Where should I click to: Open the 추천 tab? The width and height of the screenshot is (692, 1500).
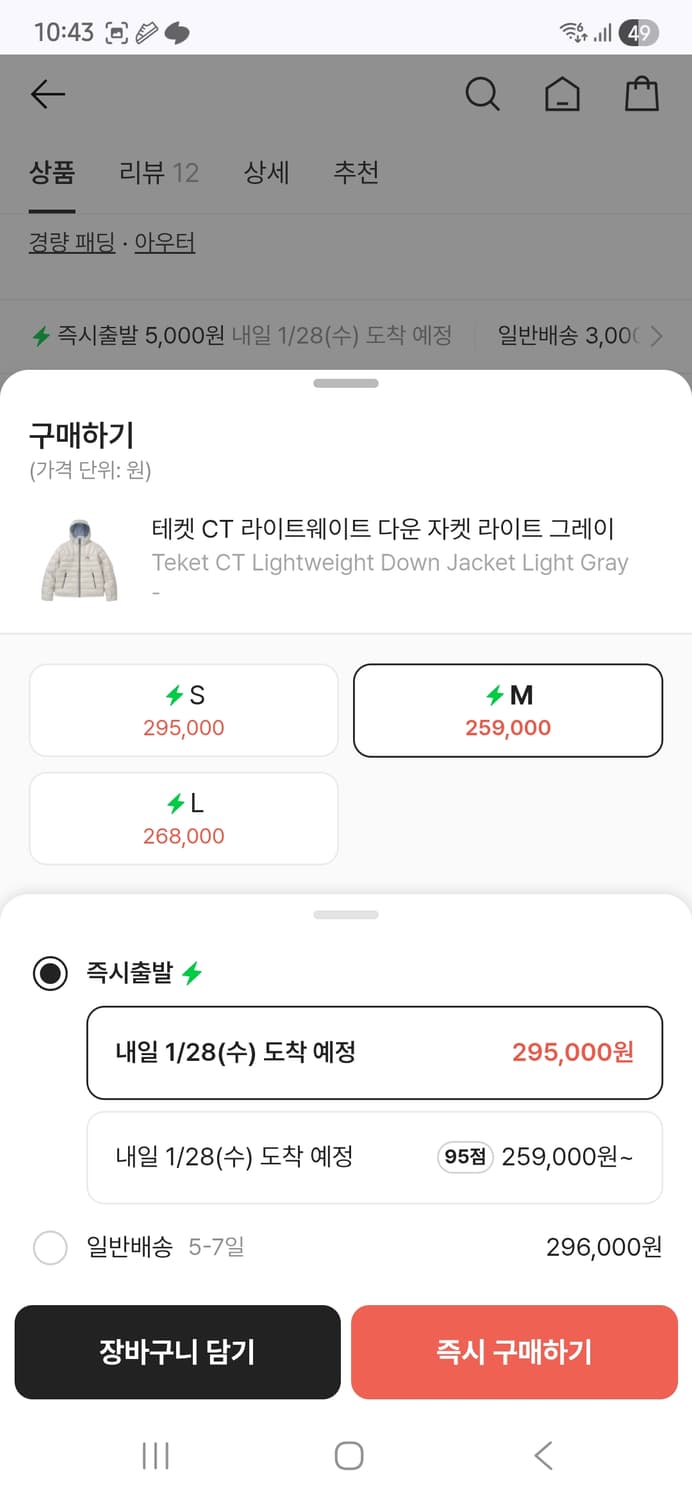tap(356, 172)
